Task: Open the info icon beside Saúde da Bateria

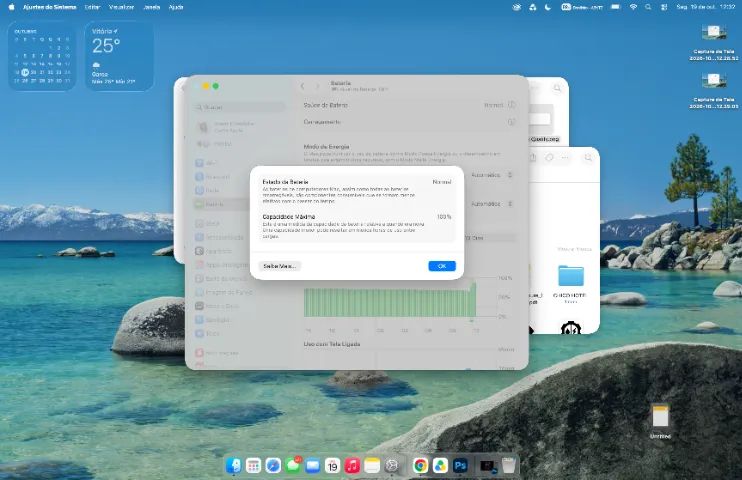Action: 512,105
